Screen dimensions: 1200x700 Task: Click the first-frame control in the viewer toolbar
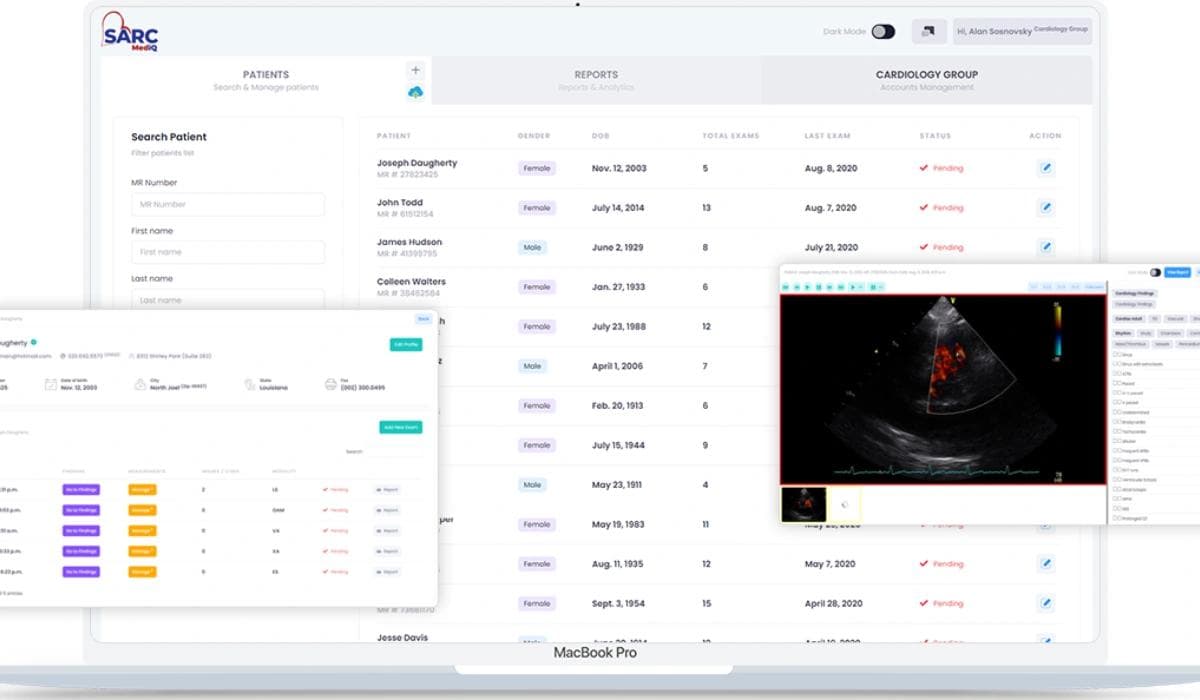[x=786, y=287]
